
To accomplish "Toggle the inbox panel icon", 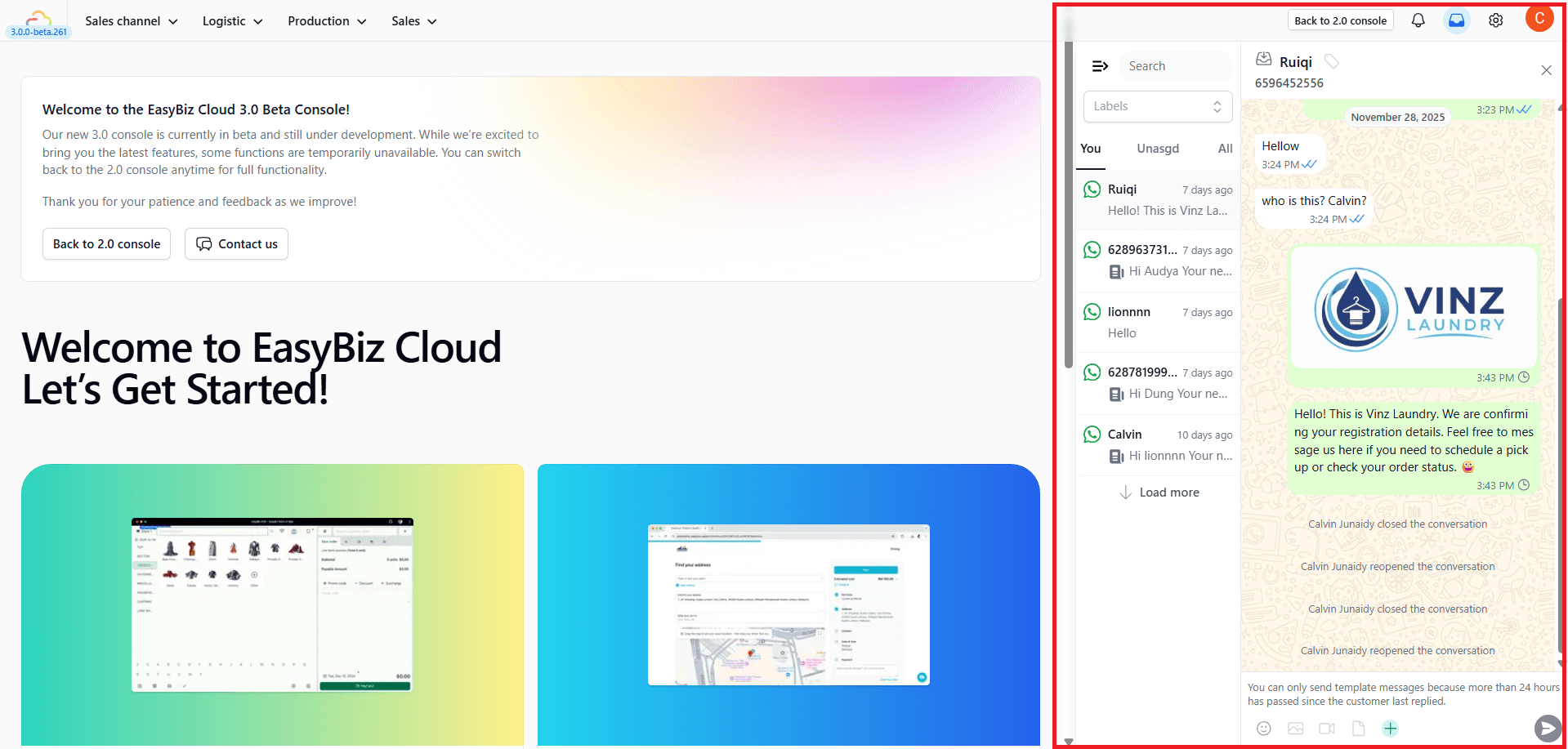I will 1456,20.
